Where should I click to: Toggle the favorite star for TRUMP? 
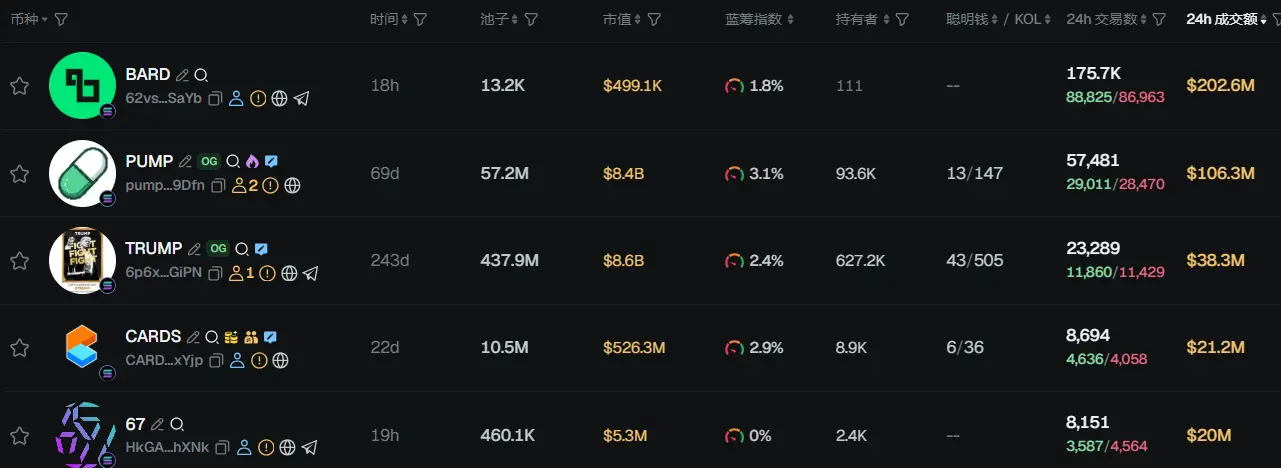click(19, 261)
